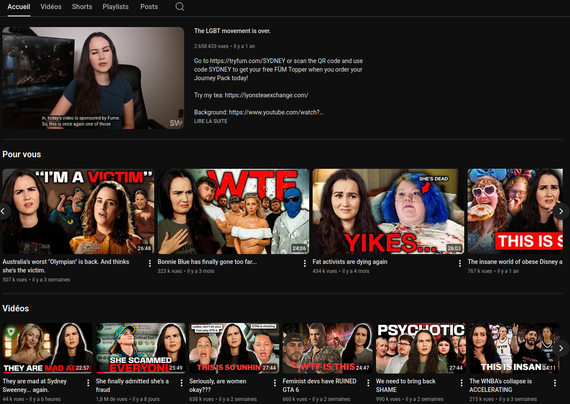The height and width of the screenshot is (404, 570).
Task: Switch to the Playlists tab
Action: 115,7
